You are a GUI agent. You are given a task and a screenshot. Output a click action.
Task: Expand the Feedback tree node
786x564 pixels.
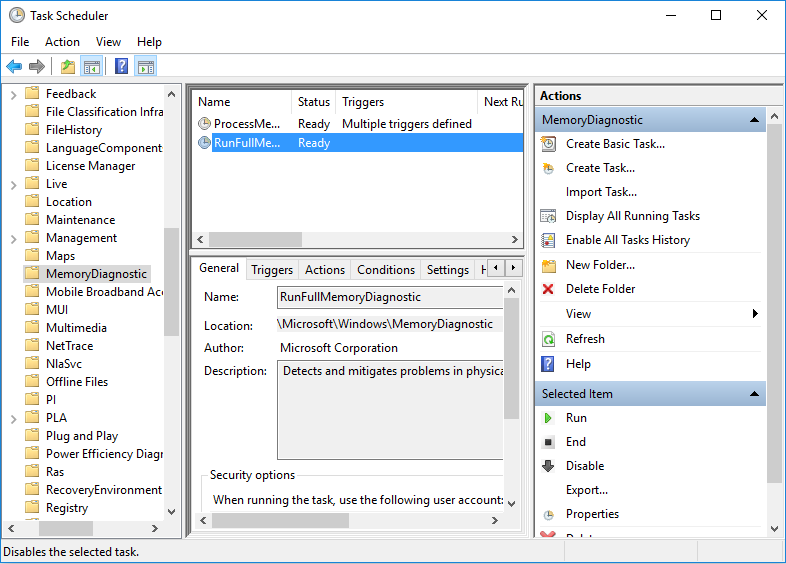[13, 94]
